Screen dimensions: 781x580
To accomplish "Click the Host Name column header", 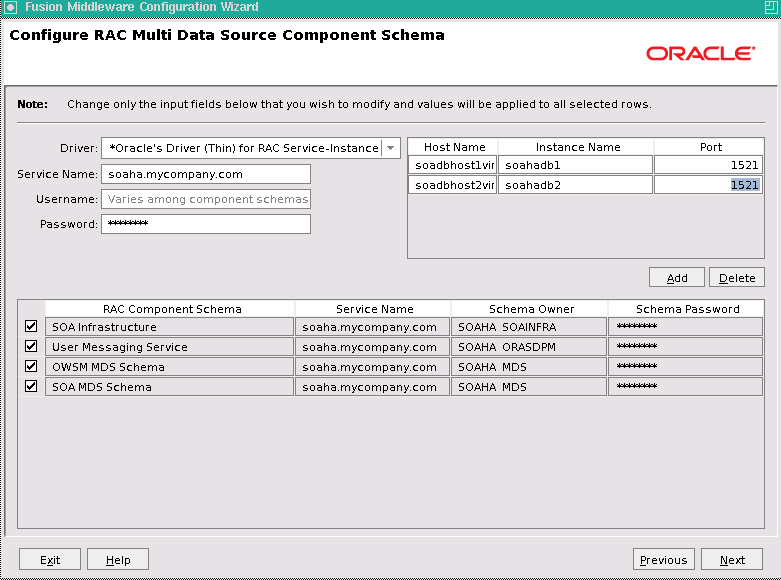I will [454, 147].
